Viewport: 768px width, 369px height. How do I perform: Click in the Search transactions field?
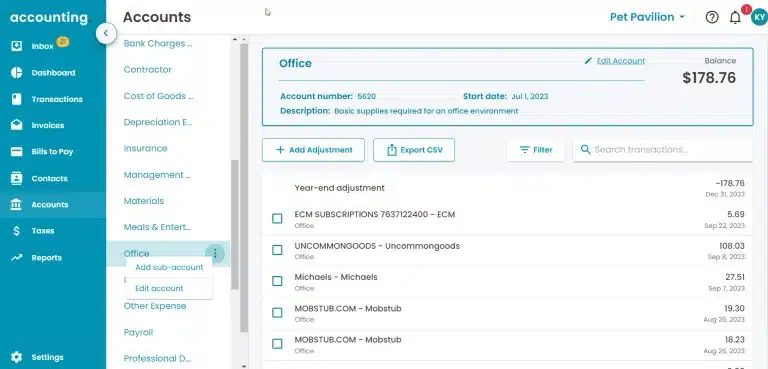(663, 150)
